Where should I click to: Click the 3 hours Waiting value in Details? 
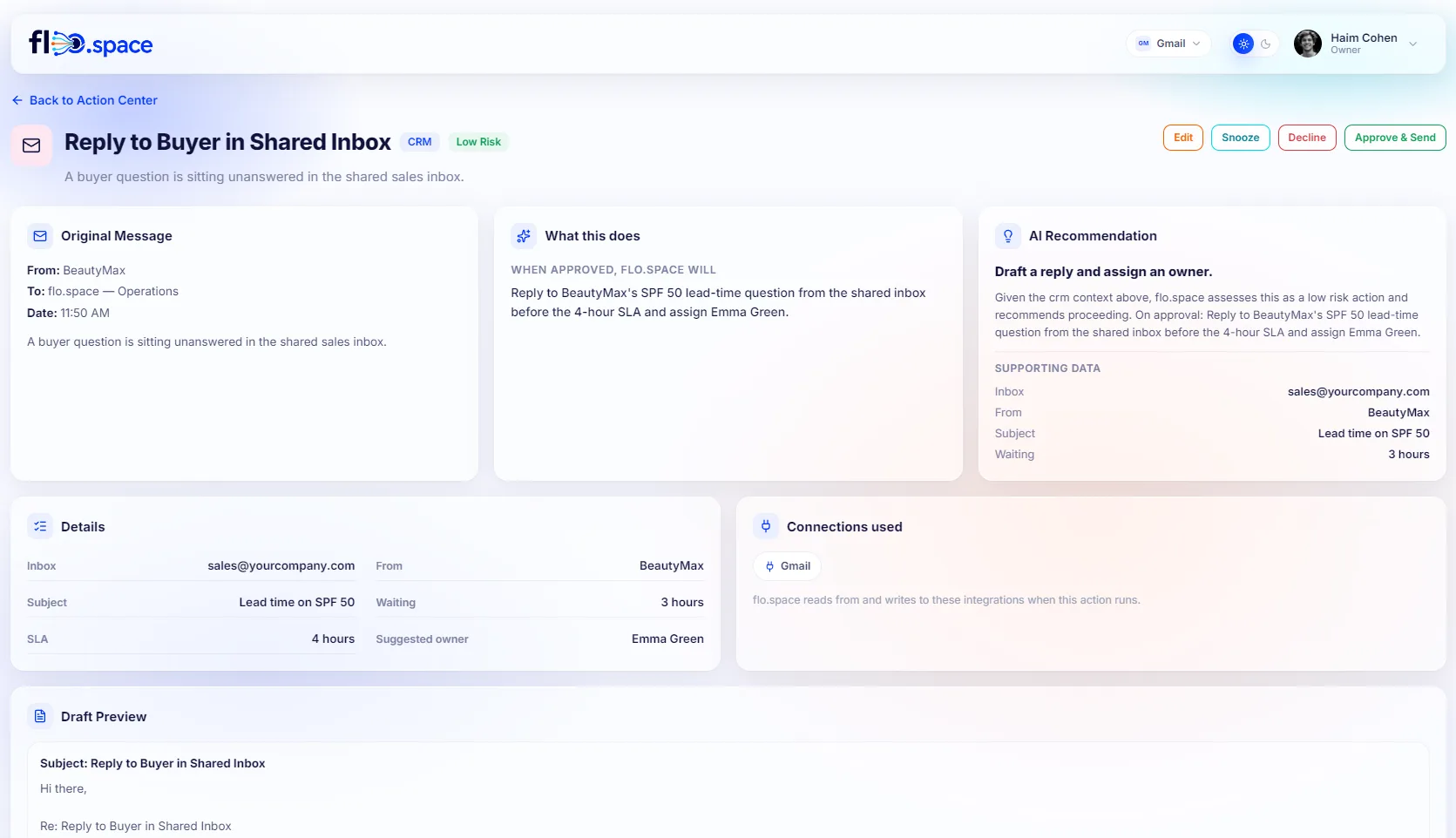pos(682,603)
